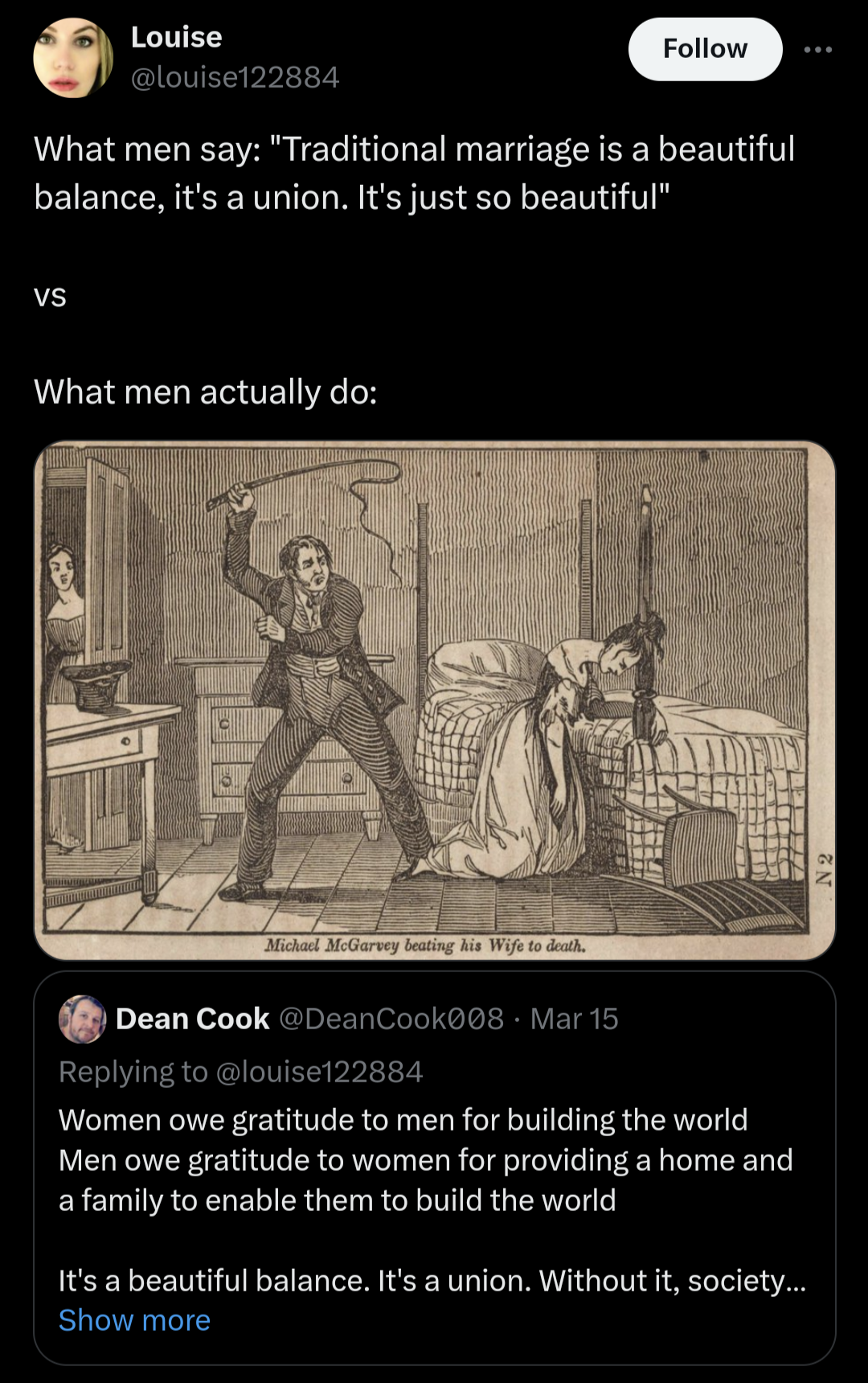Open Dean Cook's name in quoted tweet

coord(192,1019)
